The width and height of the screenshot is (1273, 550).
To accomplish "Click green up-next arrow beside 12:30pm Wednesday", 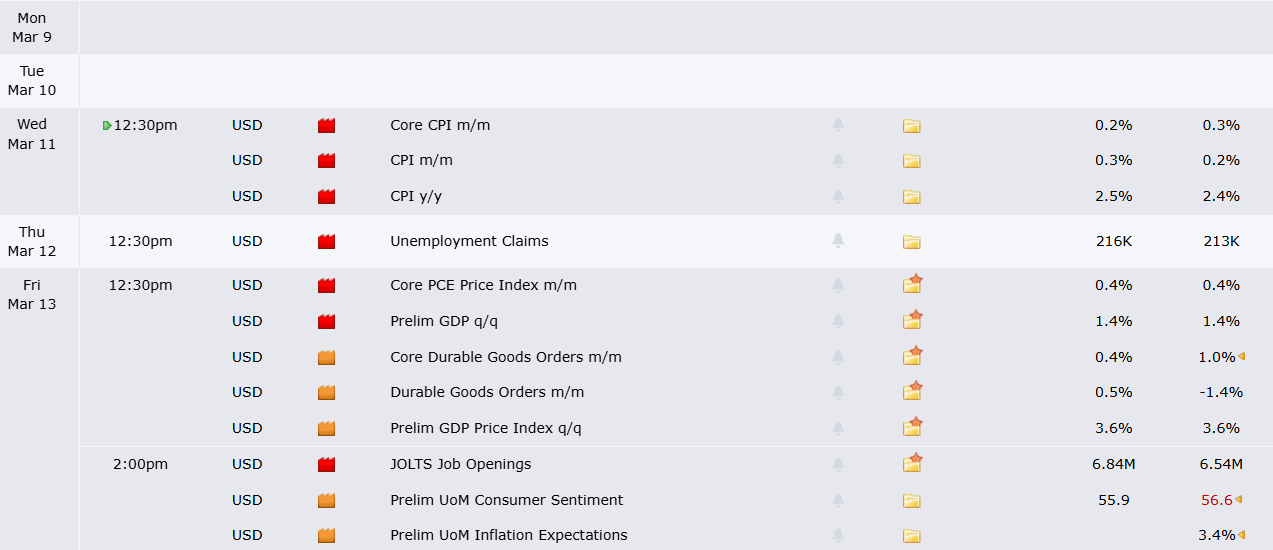I will pyautogui.click(x=107, y=126).
